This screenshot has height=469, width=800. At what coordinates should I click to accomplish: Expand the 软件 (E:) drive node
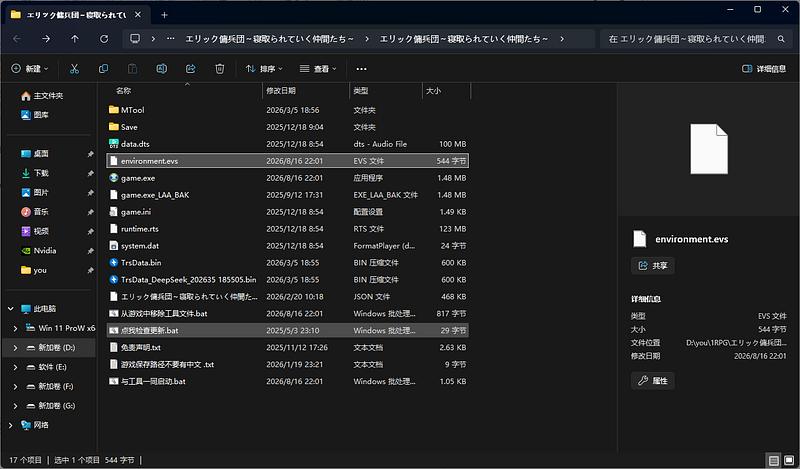point(15,367)
